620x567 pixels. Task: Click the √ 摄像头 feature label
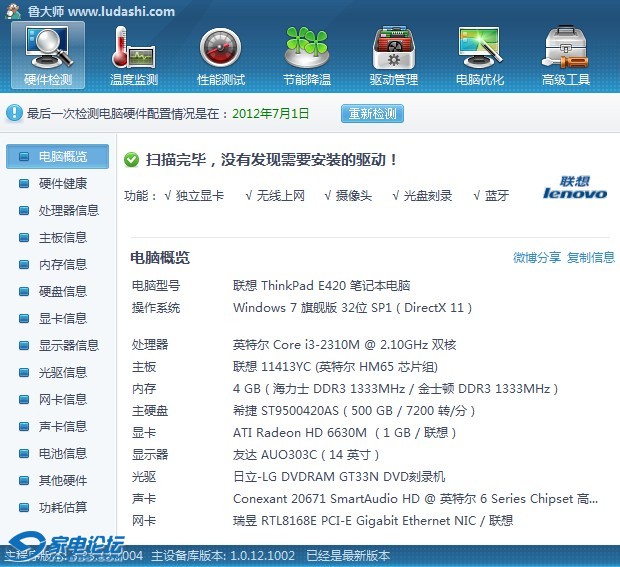[x=348, y=195]
